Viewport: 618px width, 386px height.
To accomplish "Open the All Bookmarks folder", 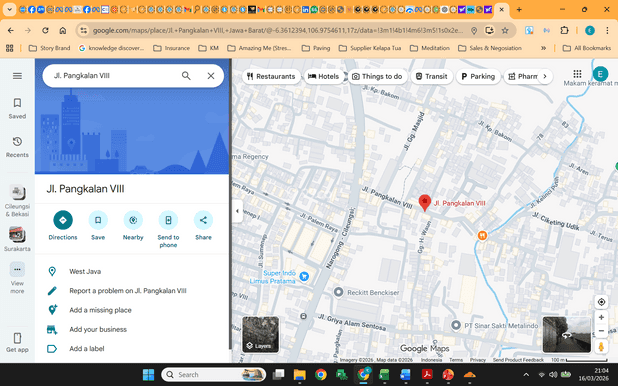I will pos(587,48).
